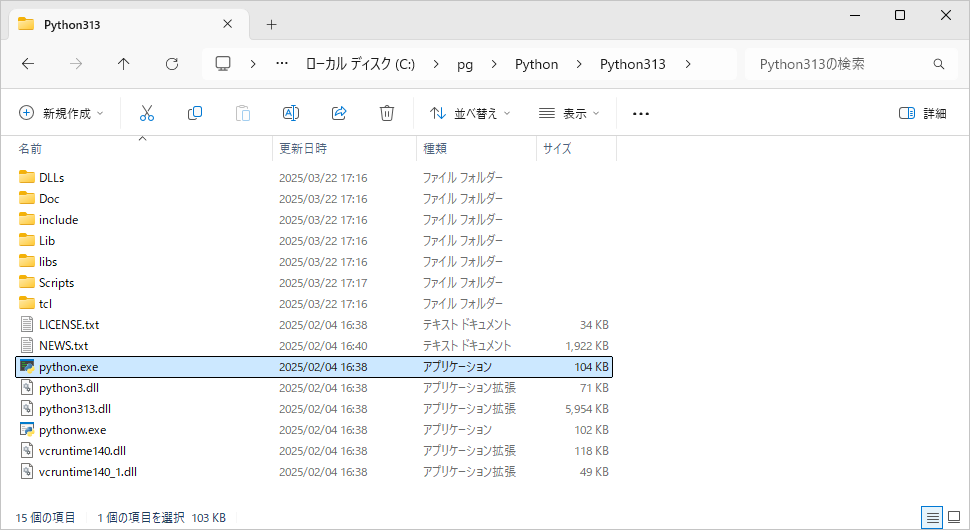This screenshot has width=970, height=530.
Task: Click the 2025/02/04 16:40 date cell
Action: (x=323, y=346)
